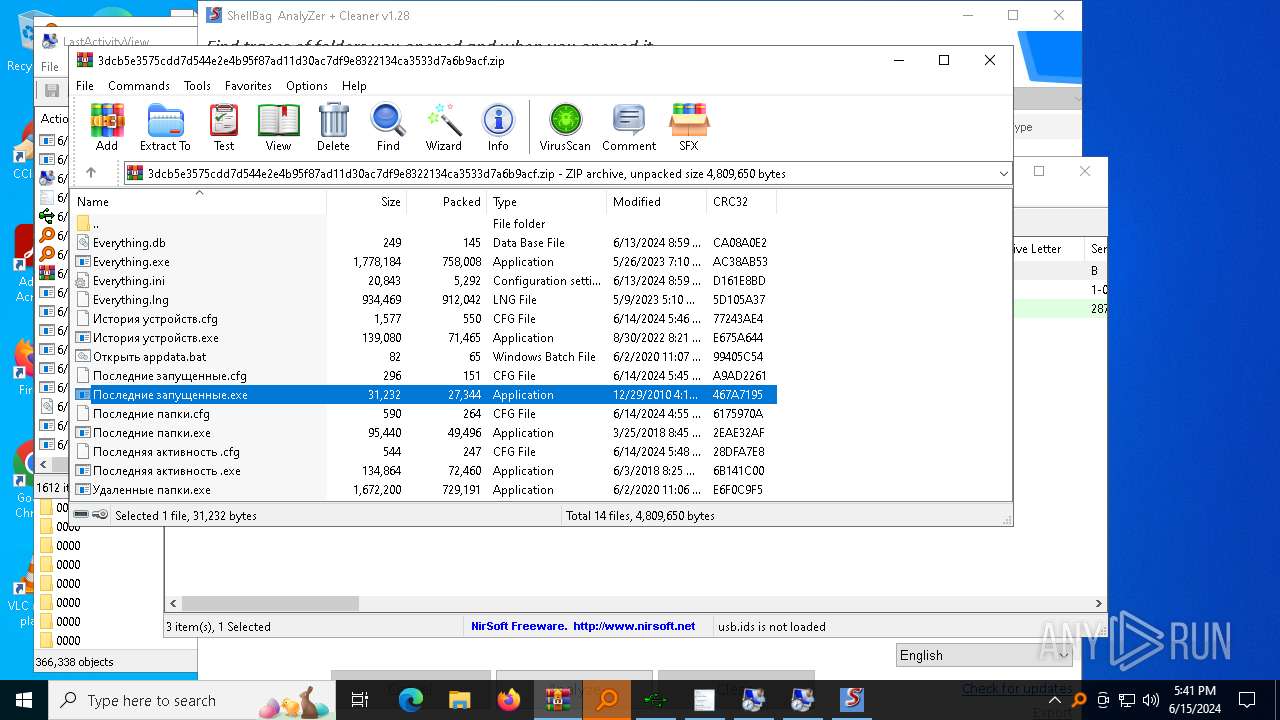Screen dimensions: 1280x720
Task: Sort by the Type column header
Action: click(546, 201)
